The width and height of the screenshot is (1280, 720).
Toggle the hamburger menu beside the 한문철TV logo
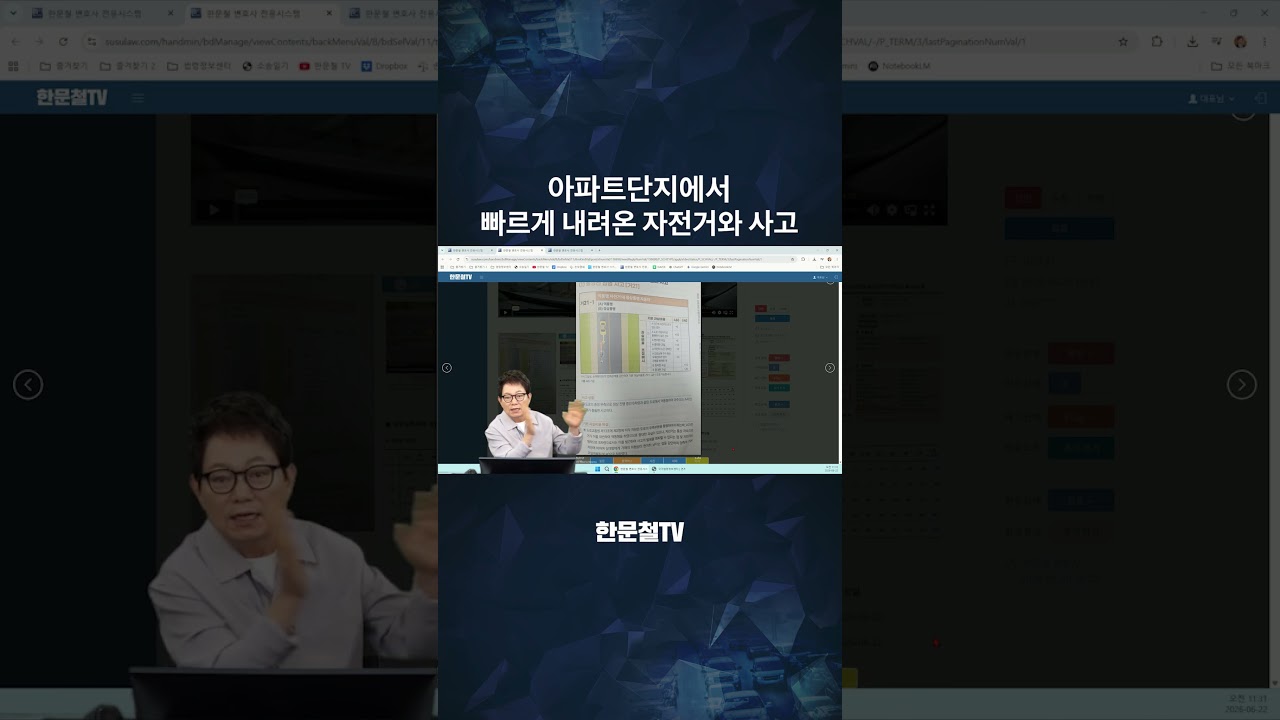pyautogui.click(x=138, y=98)
